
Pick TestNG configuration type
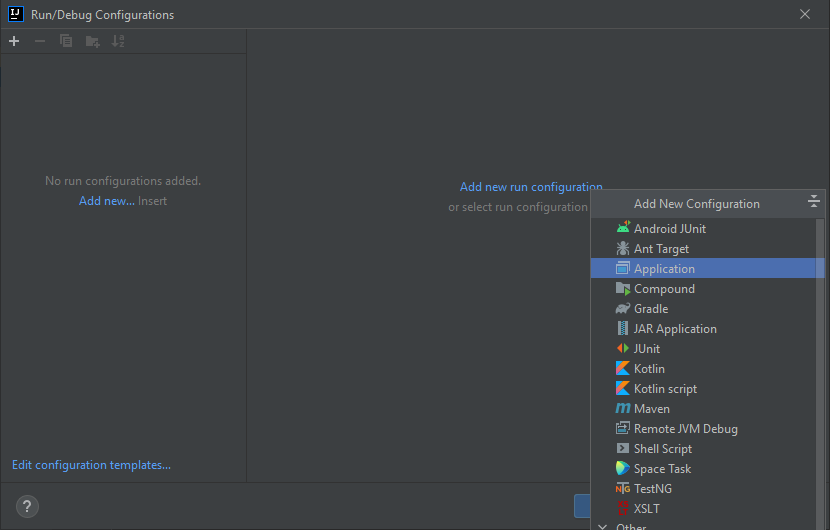(x=703, y=489)
